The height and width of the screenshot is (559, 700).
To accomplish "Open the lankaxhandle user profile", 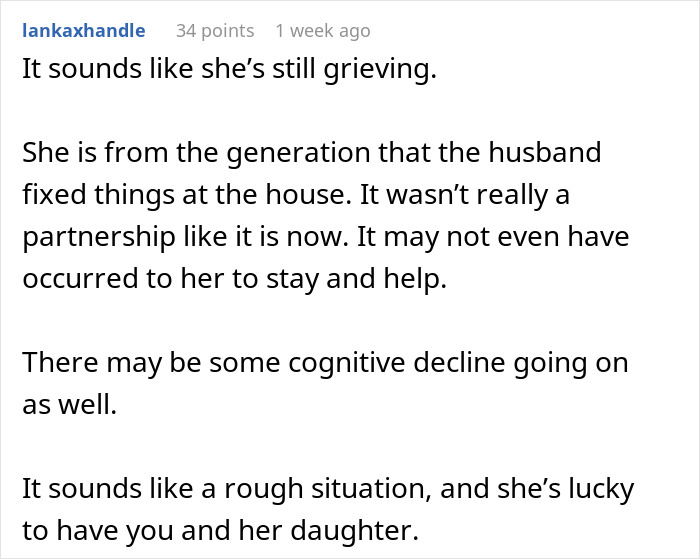I will [84, 31].
